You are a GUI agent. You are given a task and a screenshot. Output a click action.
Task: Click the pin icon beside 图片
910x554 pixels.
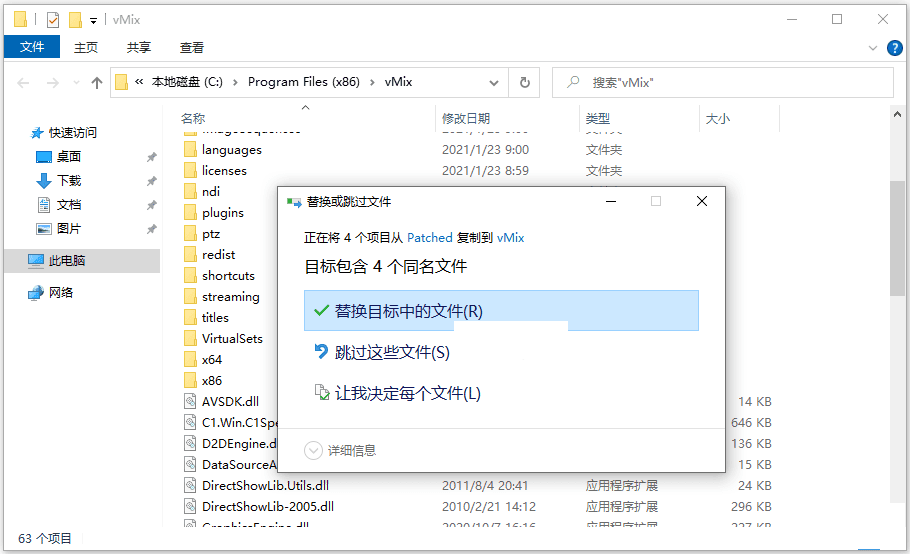(x=151, y=229)
